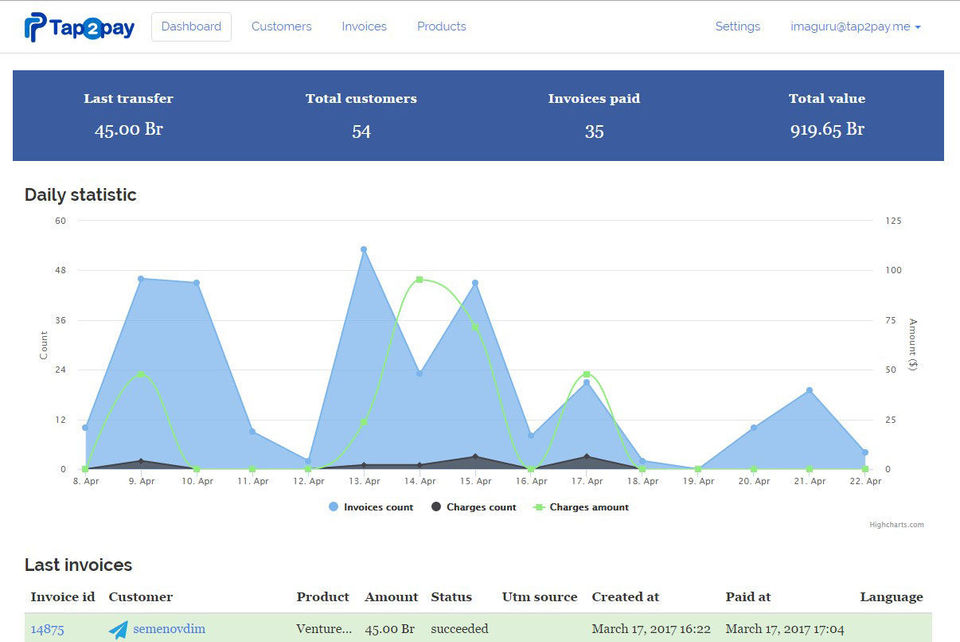
Task: Open Settings
Action: point(737,27)
